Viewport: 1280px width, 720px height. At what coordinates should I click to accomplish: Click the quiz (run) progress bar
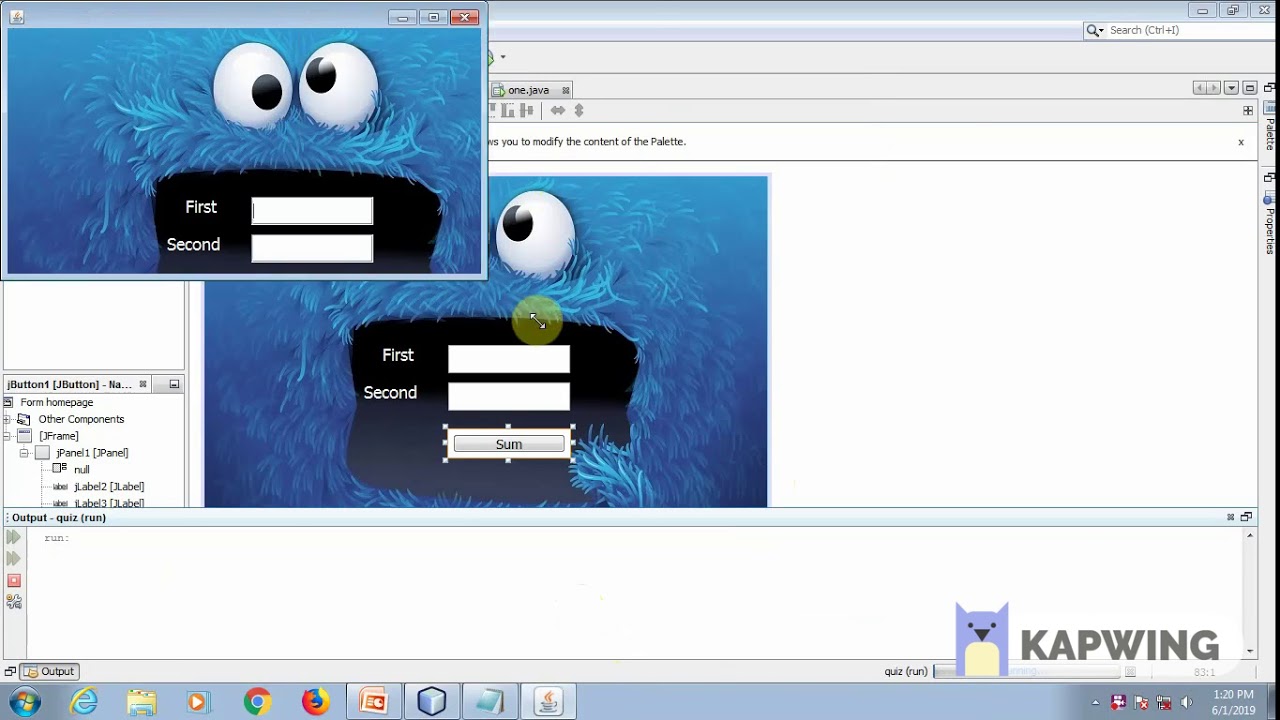pos(1025,672)
